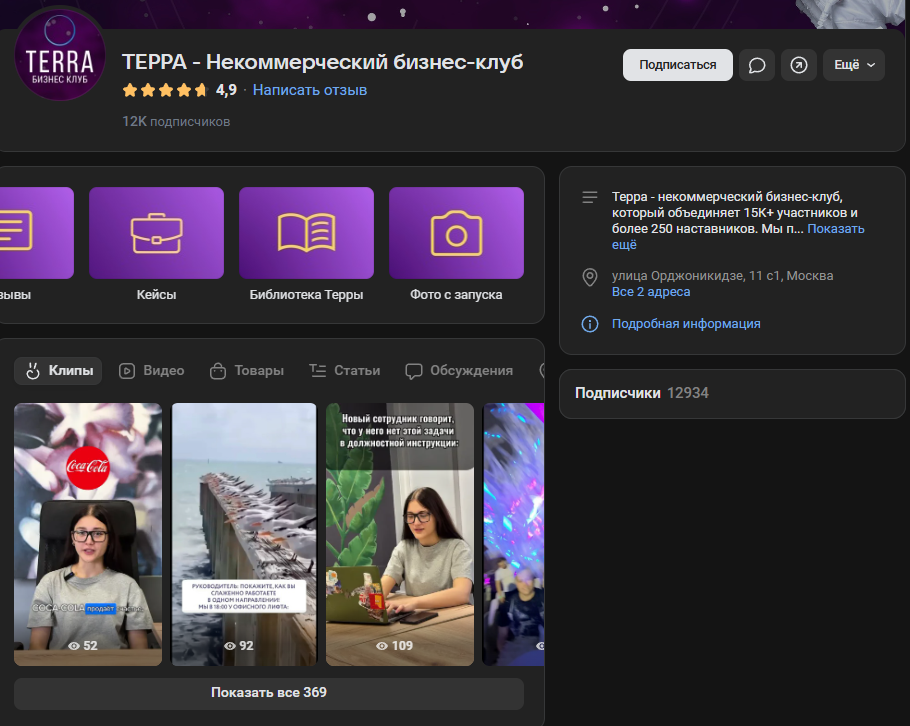Play the Coca-Cola clip thumbnail
Image resolution: width=910 pixels, height=726 pixels.
(x=88, y=534)
